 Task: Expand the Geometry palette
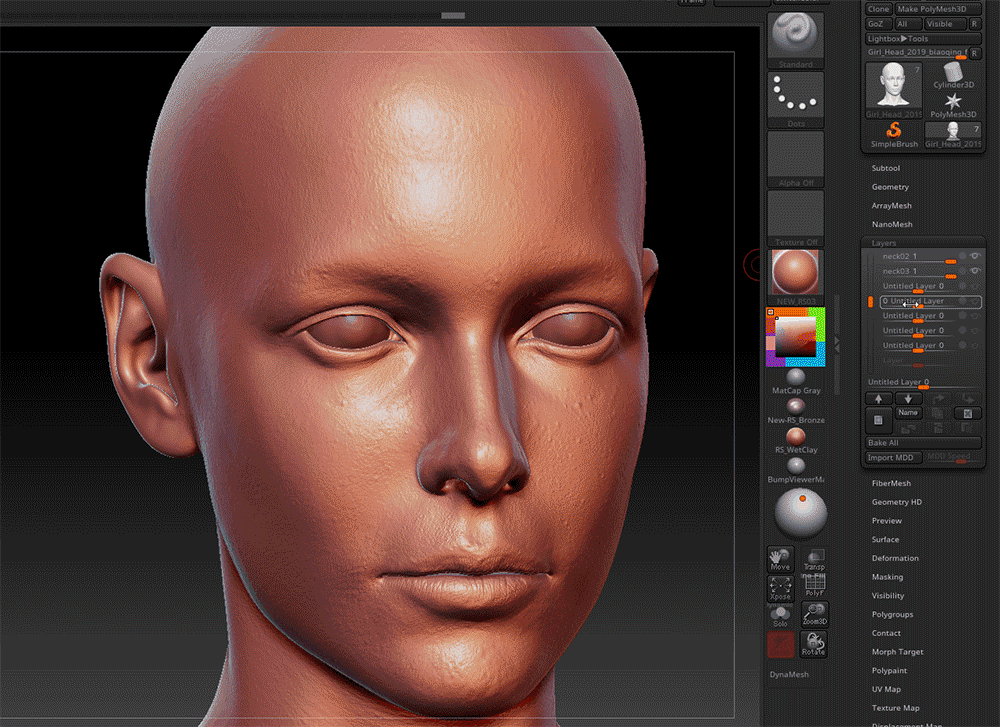pyautogui.click(x=890, y=187)
